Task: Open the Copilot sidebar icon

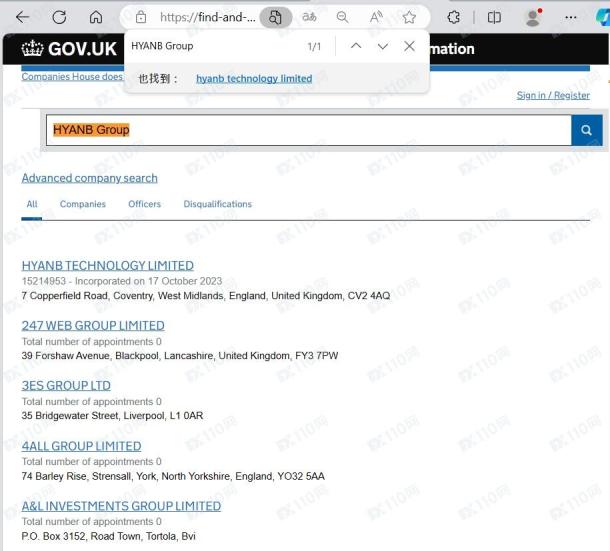Action: click(603, 18)
